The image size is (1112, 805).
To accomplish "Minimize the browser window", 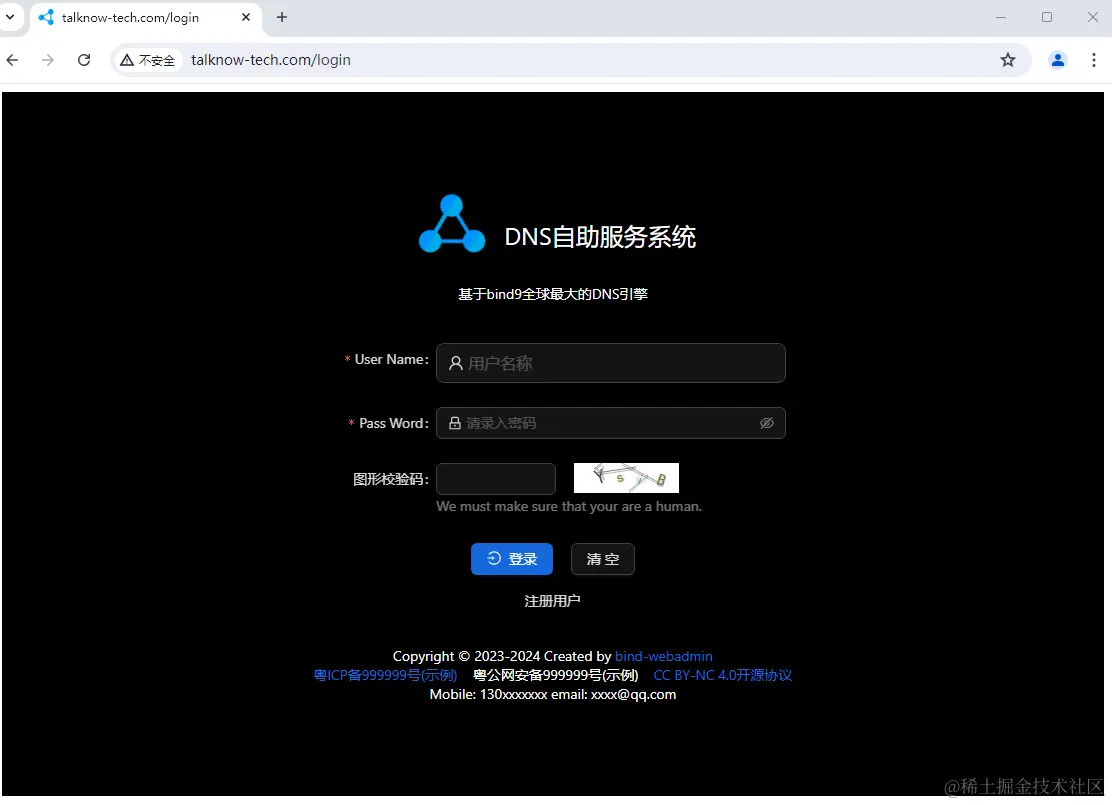I will [x=1001, y=17].
